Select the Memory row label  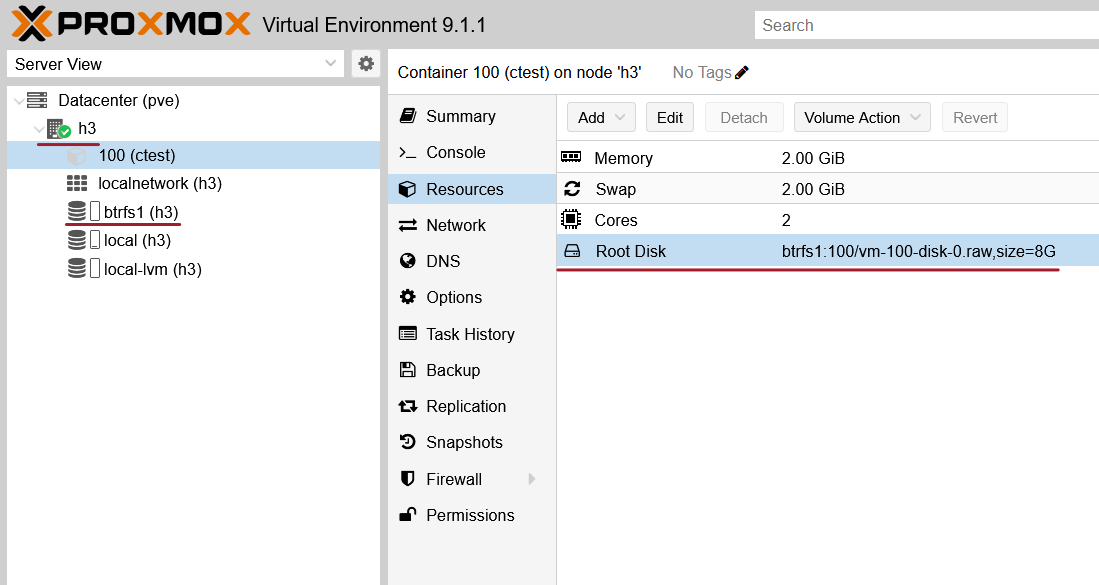coord(623,158)
